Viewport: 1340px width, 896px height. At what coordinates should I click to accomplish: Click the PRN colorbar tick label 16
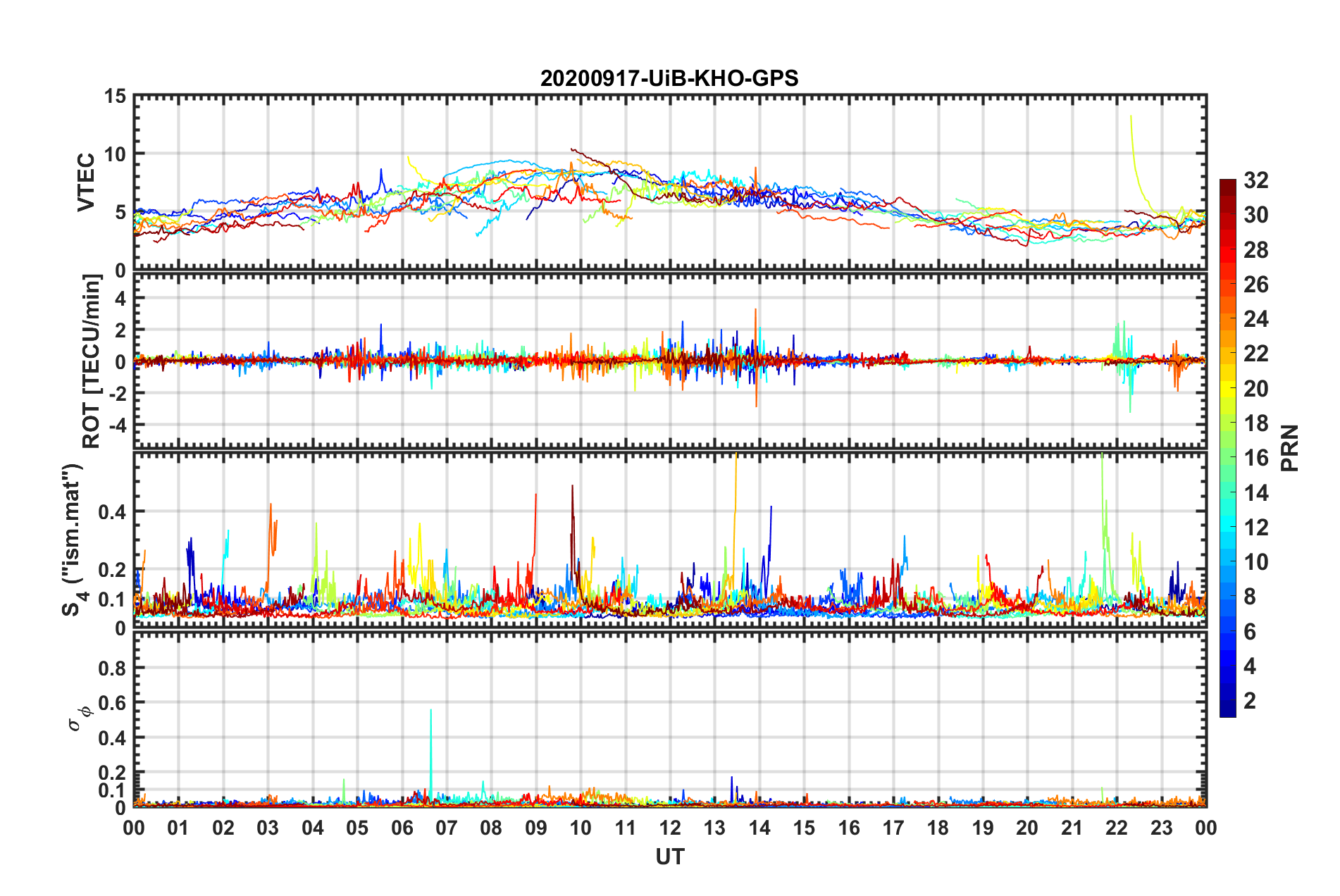click(1256, 458)
